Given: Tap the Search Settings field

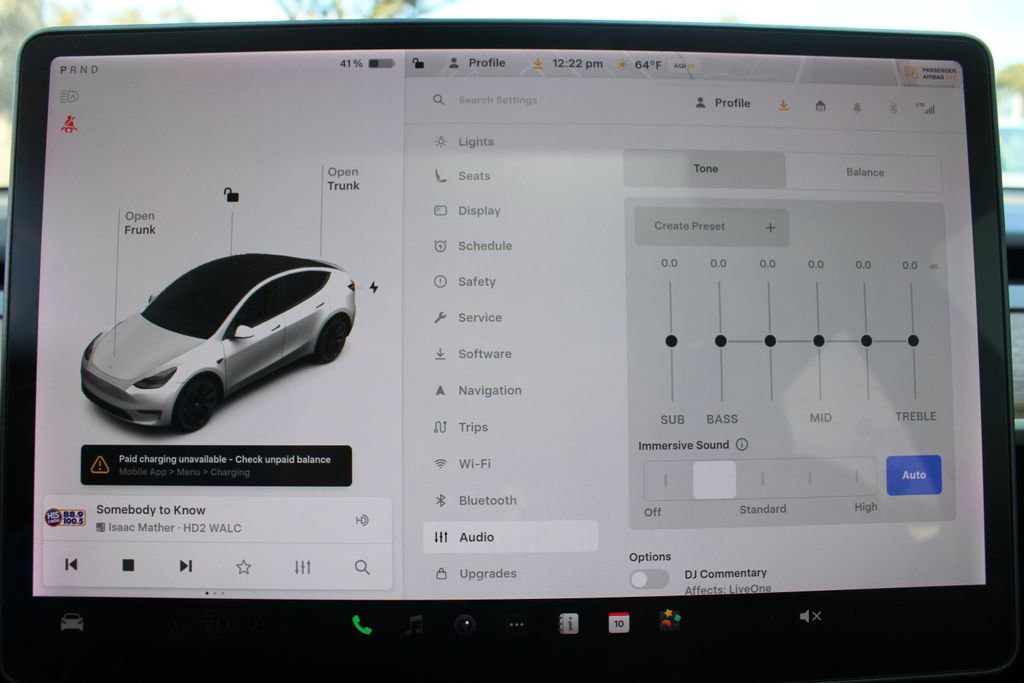Looking at the screenshot, I should point(500,100).
